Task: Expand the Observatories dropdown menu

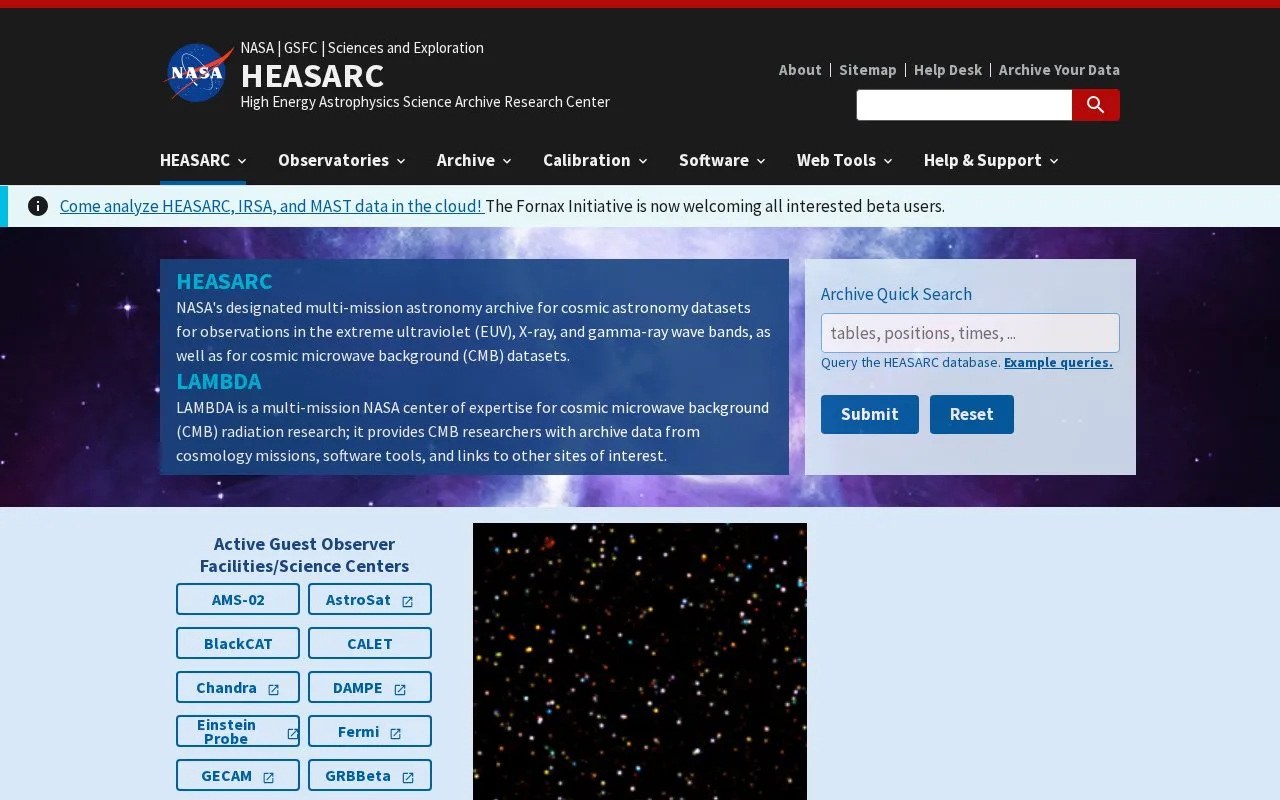Action: (x=342, y=160)
